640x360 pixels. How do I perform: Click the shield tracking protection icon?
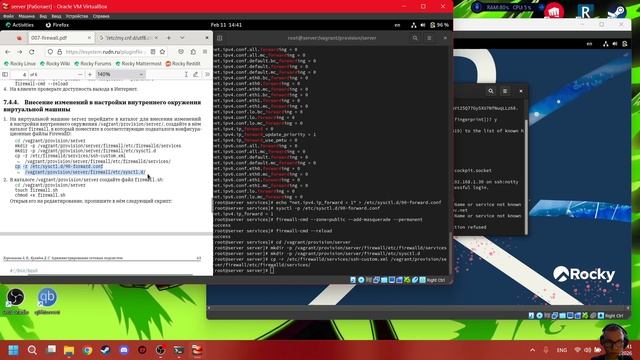(50, 52)
